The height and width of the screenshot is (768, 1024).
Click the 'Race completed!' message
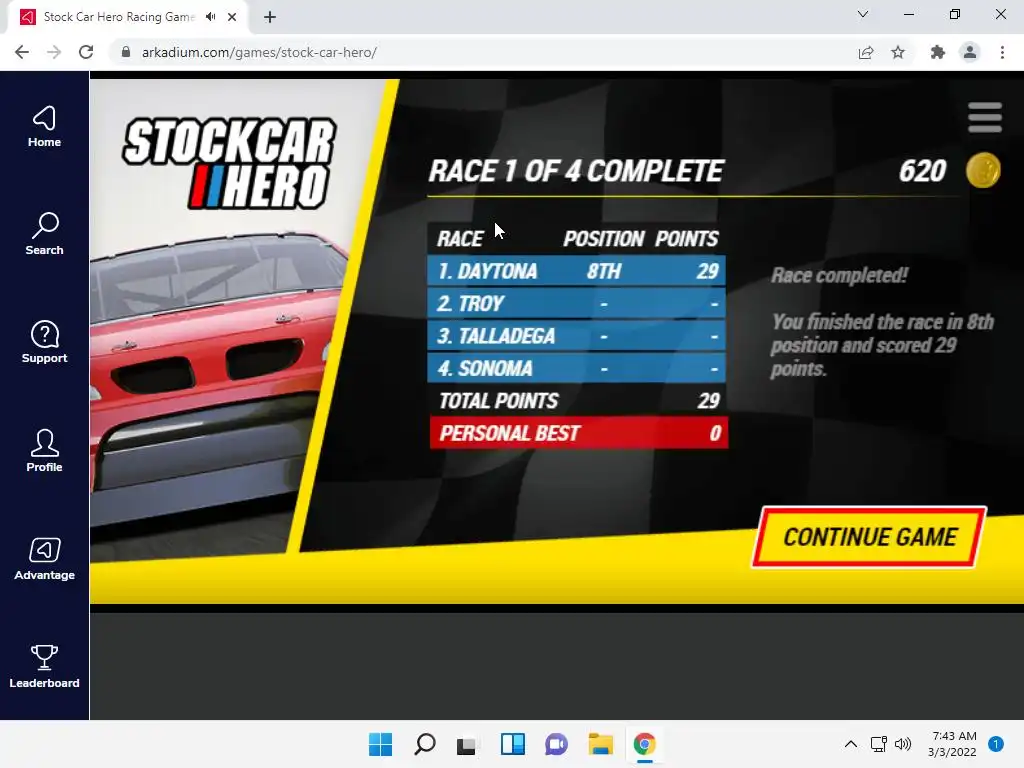pyautogui.click(x=839, y=275)
